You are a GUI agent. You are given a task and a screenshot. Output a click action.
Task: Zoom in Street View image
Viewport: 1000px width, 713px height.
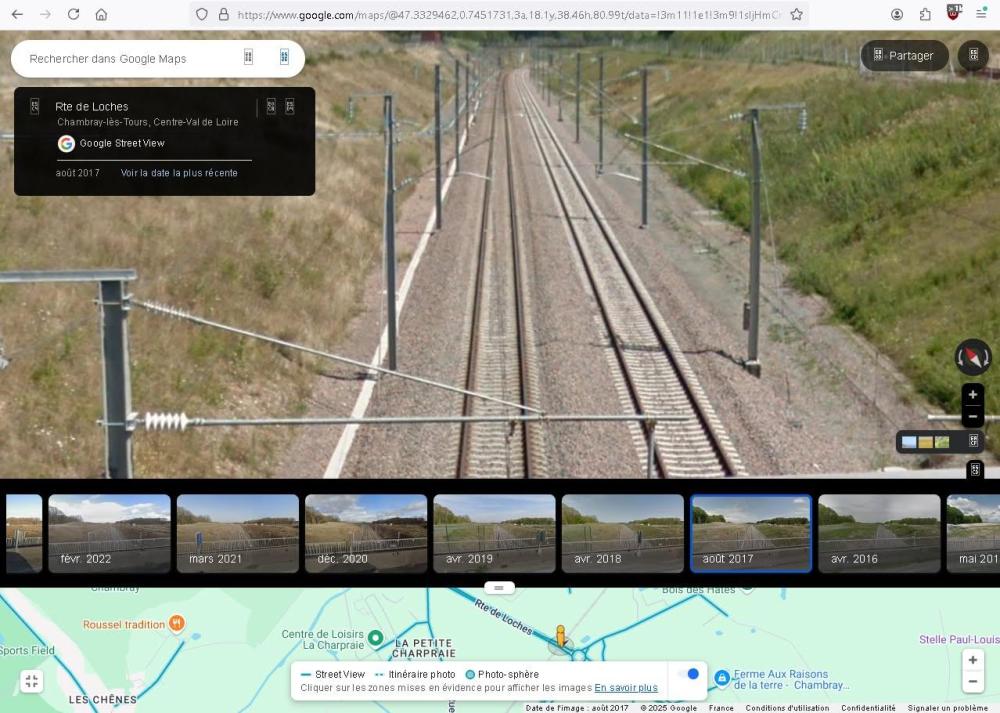point(973,394)
